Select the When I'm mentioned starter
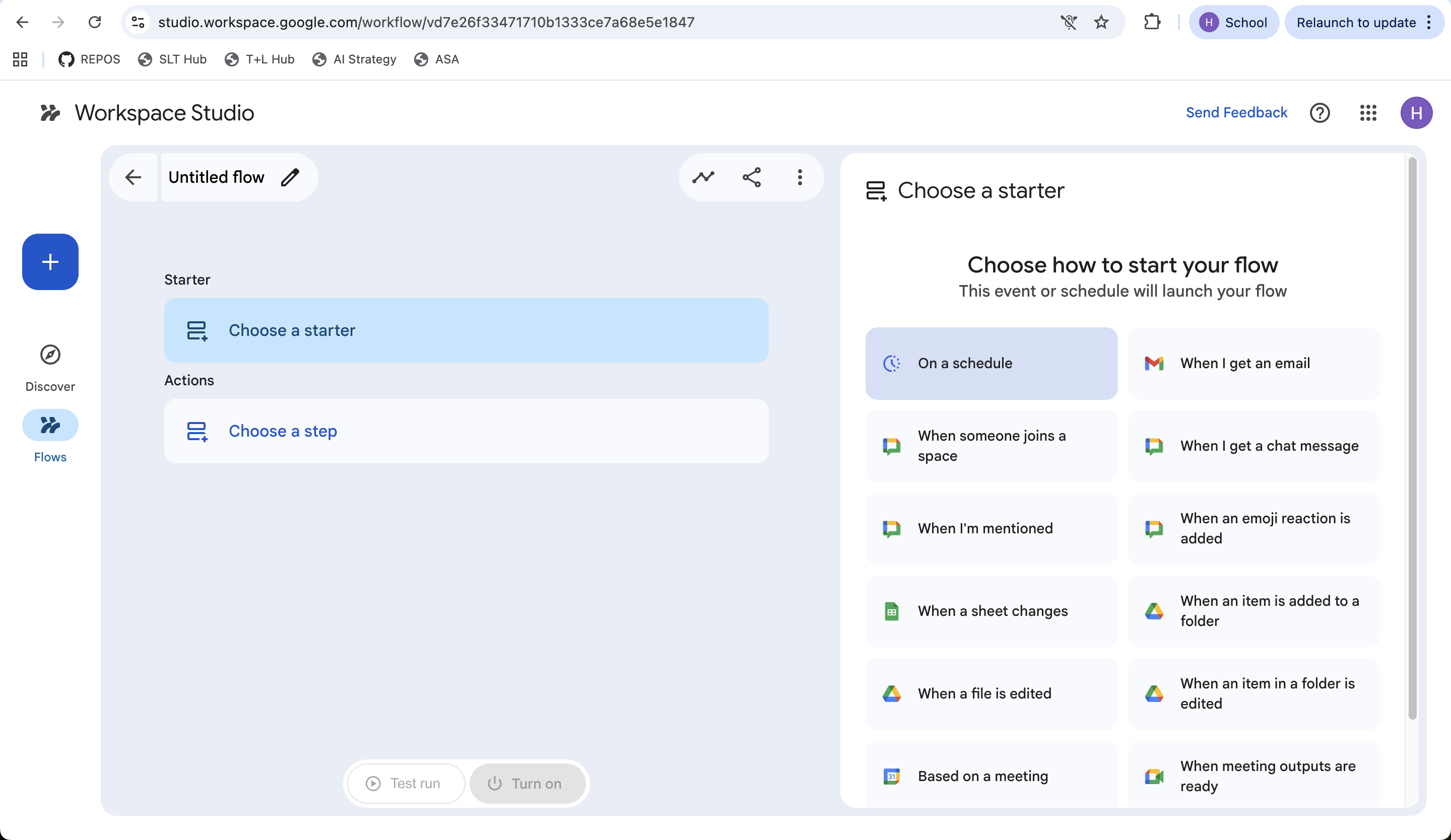Screen dimensions: 1451x840 tap(992, 529)
